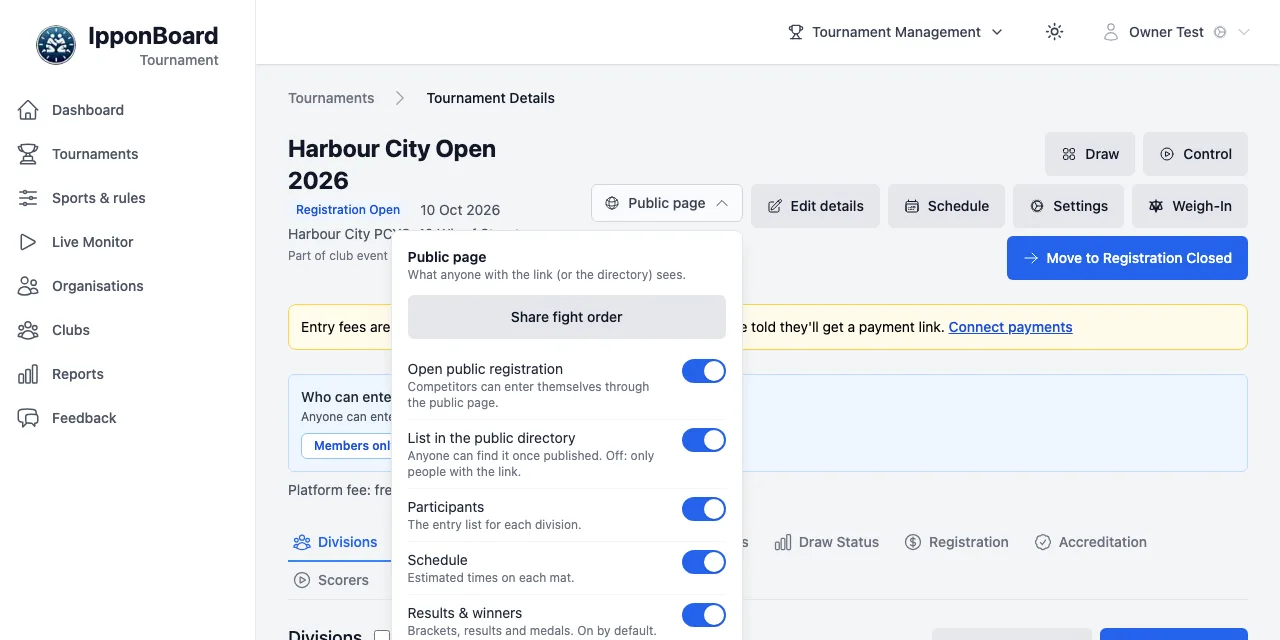Open the Divisions tab

335,542
